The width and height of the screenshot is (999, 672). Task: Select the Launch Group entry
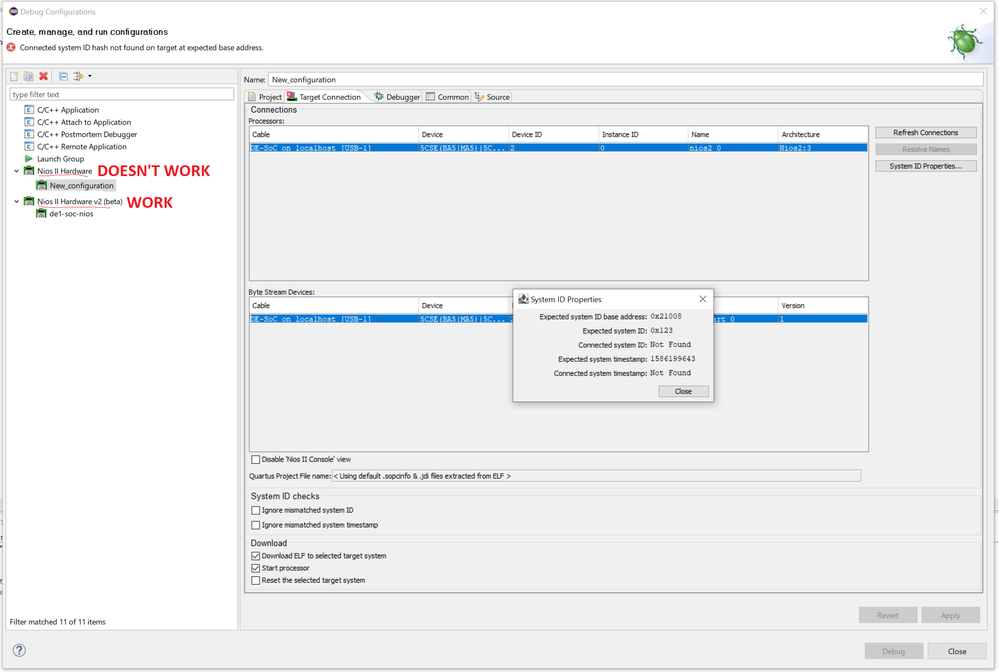coord(61,159)
